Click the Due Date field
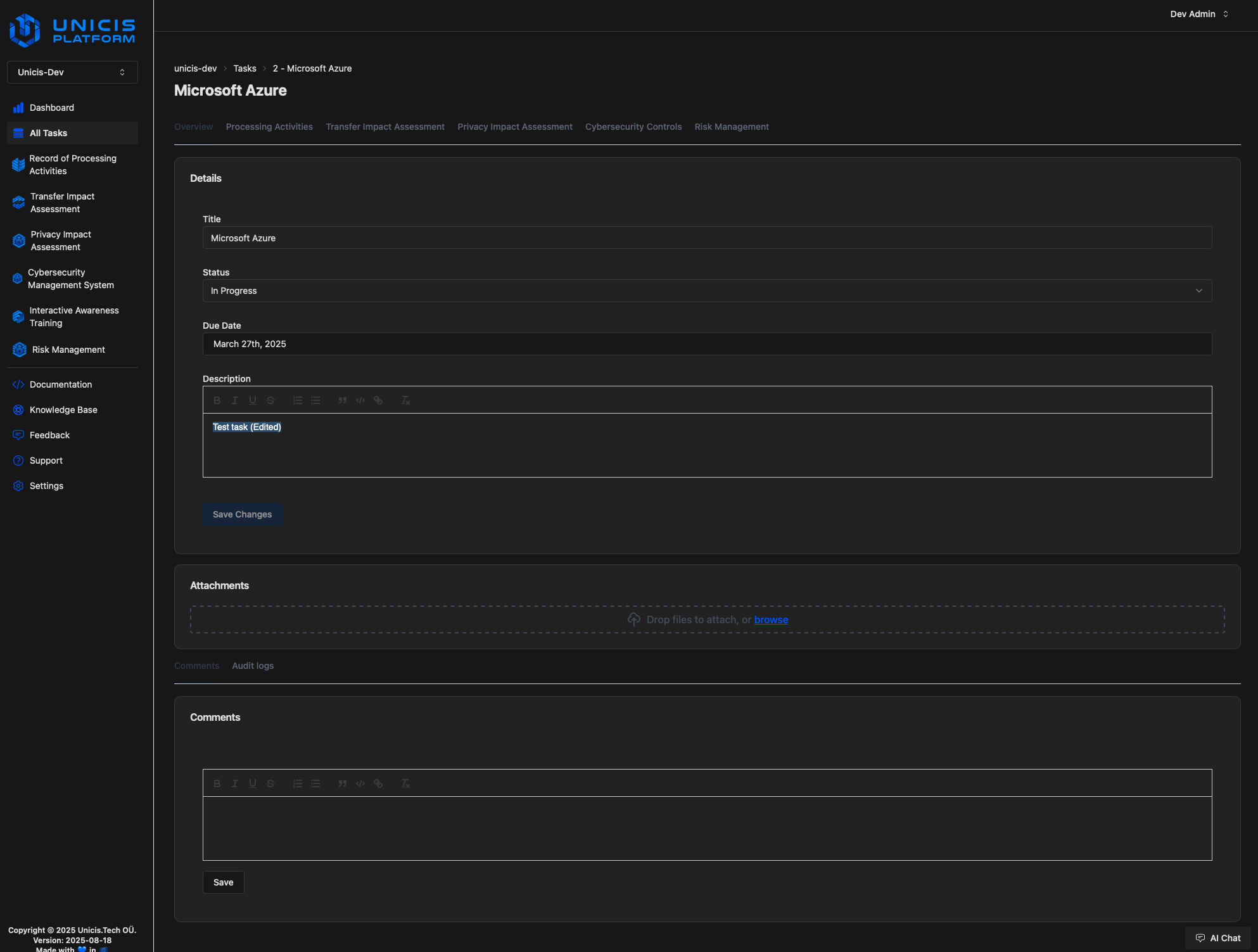1258x952 pixels. (x=707, y=344)
